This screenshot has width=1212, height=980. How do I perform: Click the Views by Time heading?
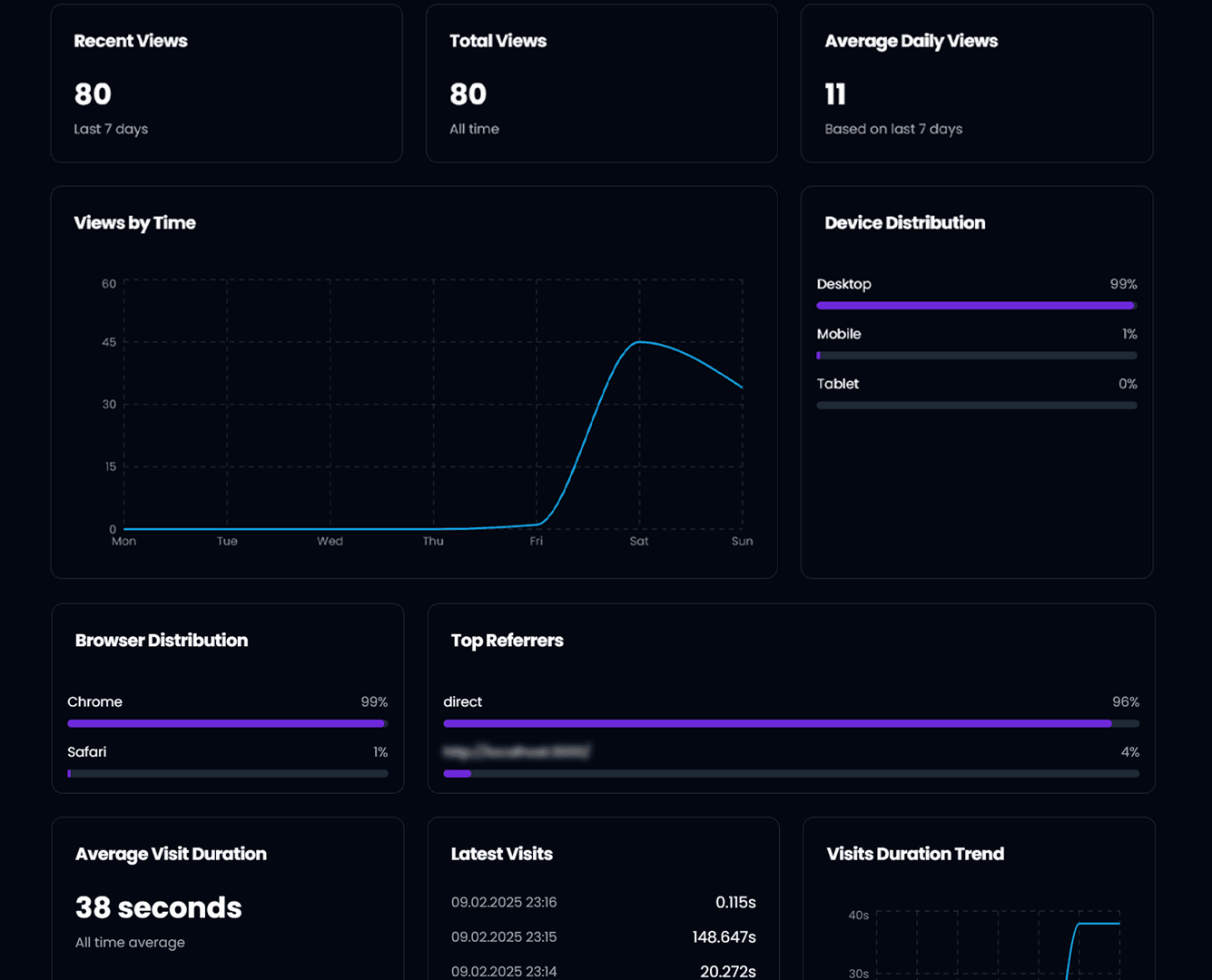click(x=134, y=223)
